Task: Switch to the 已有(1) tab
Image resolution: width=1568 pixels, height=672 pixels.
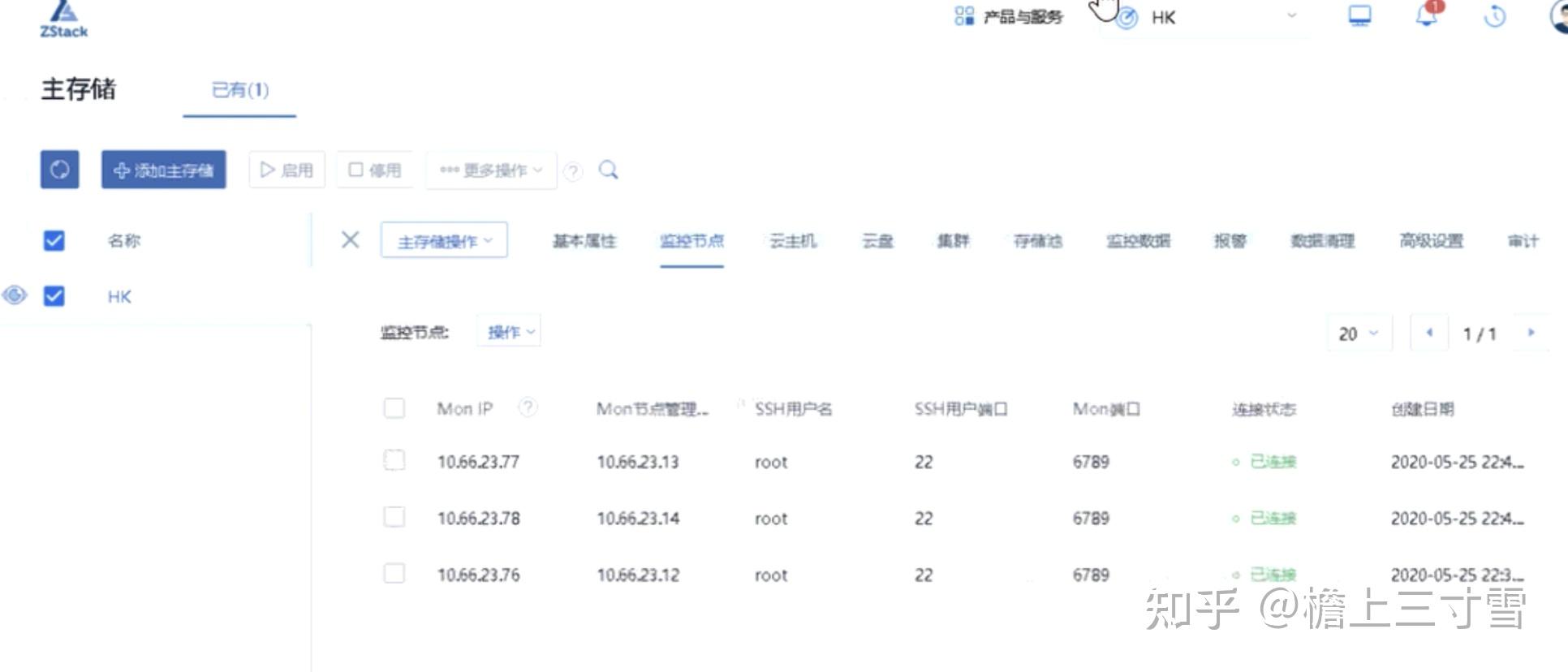Action: [239, 90]
